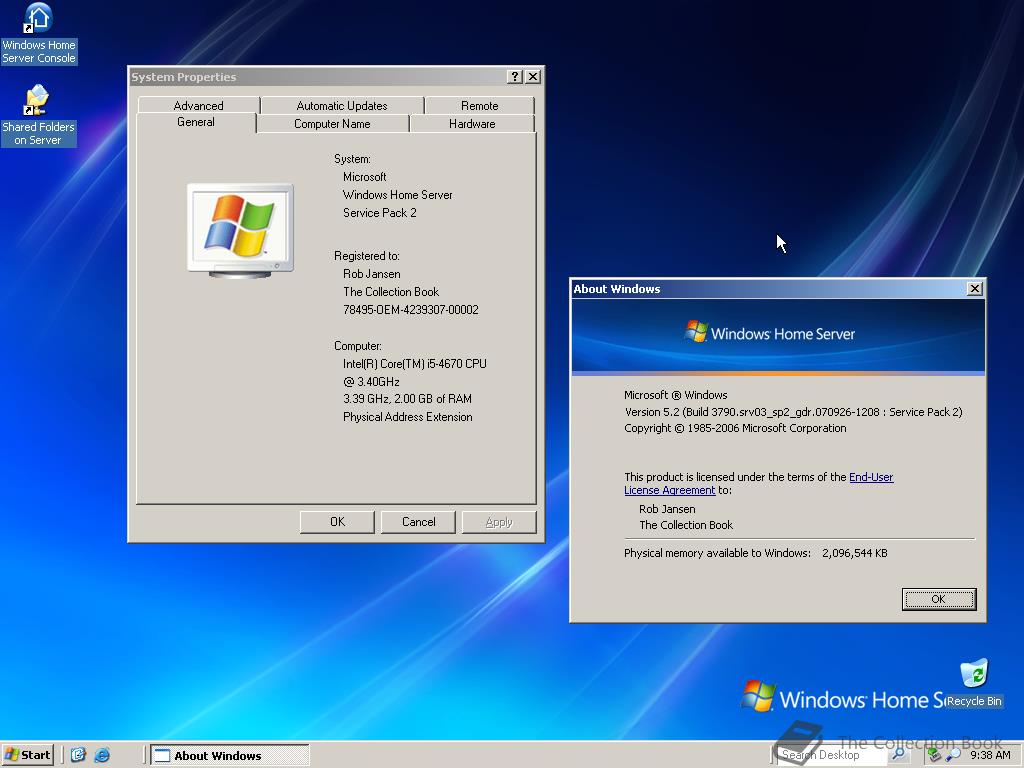Click OK in the About Windows dialog
Screen dimensions: 1024x768
[x=938, y=599]
